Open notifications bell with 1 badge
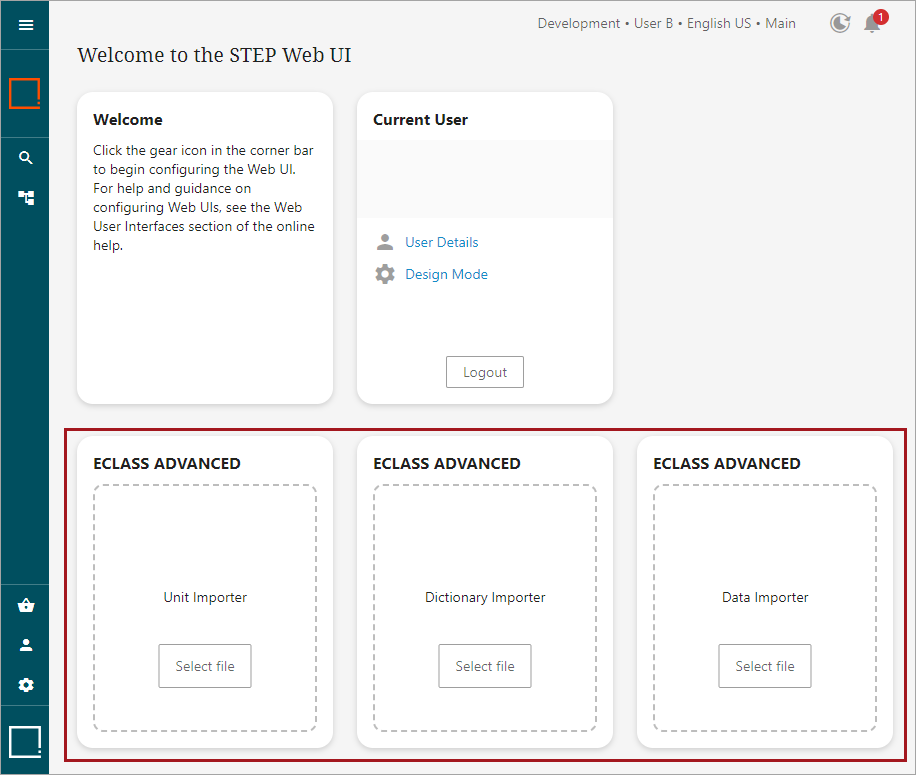 click(875, 22)
